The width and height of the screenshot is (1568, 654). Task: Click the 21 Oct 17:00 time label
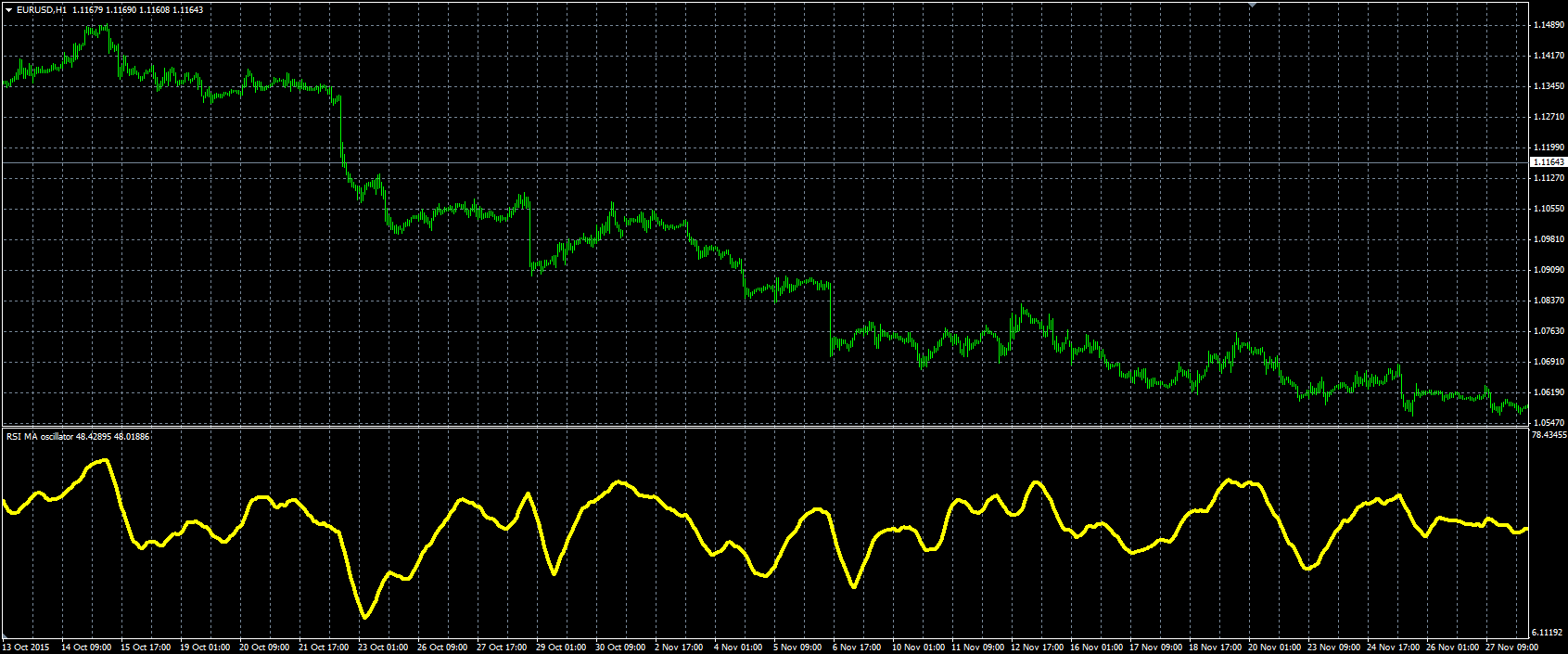coord(324,648)
